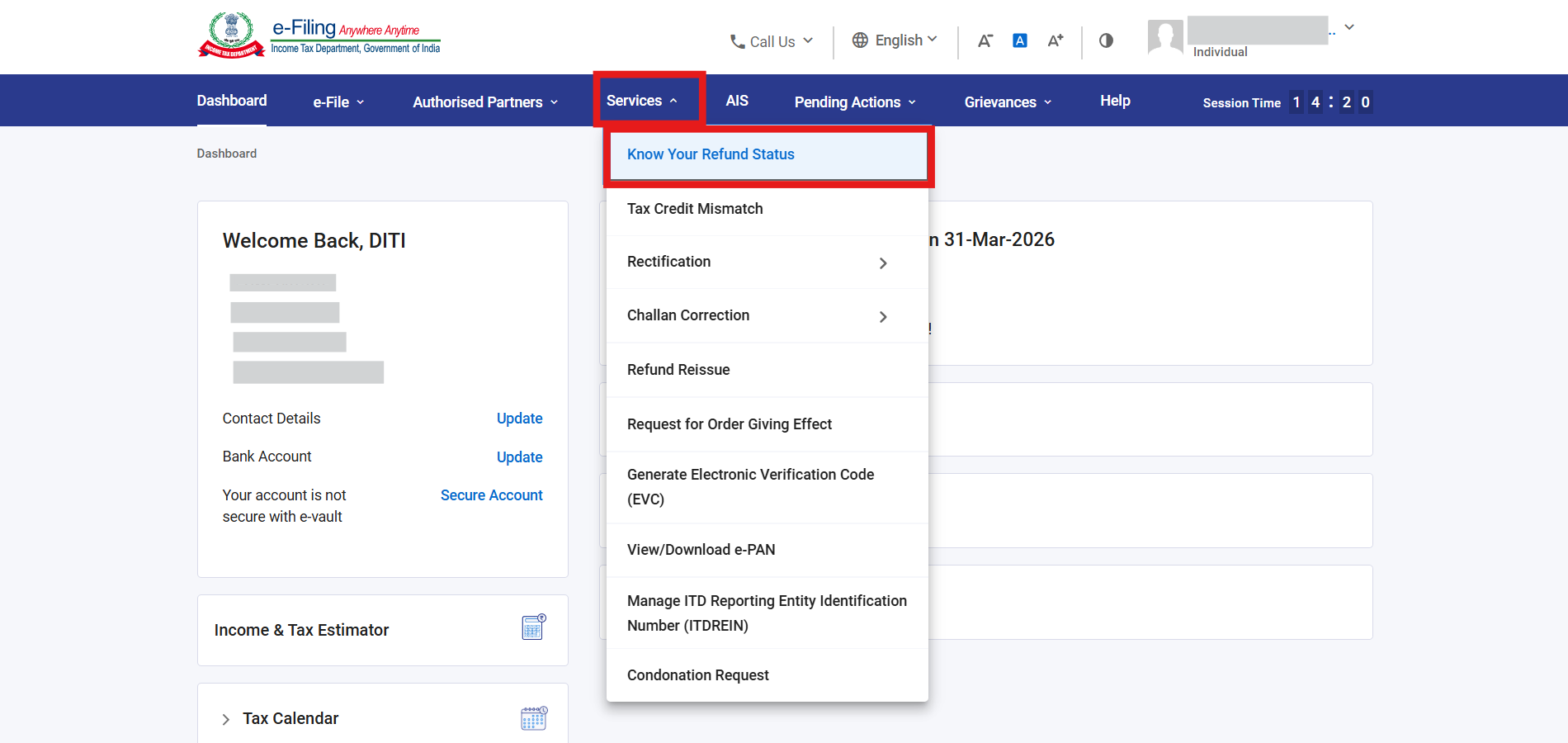Toggle the high contrast mode icon
The image size is (1568, 743).
click(1106, 40)
